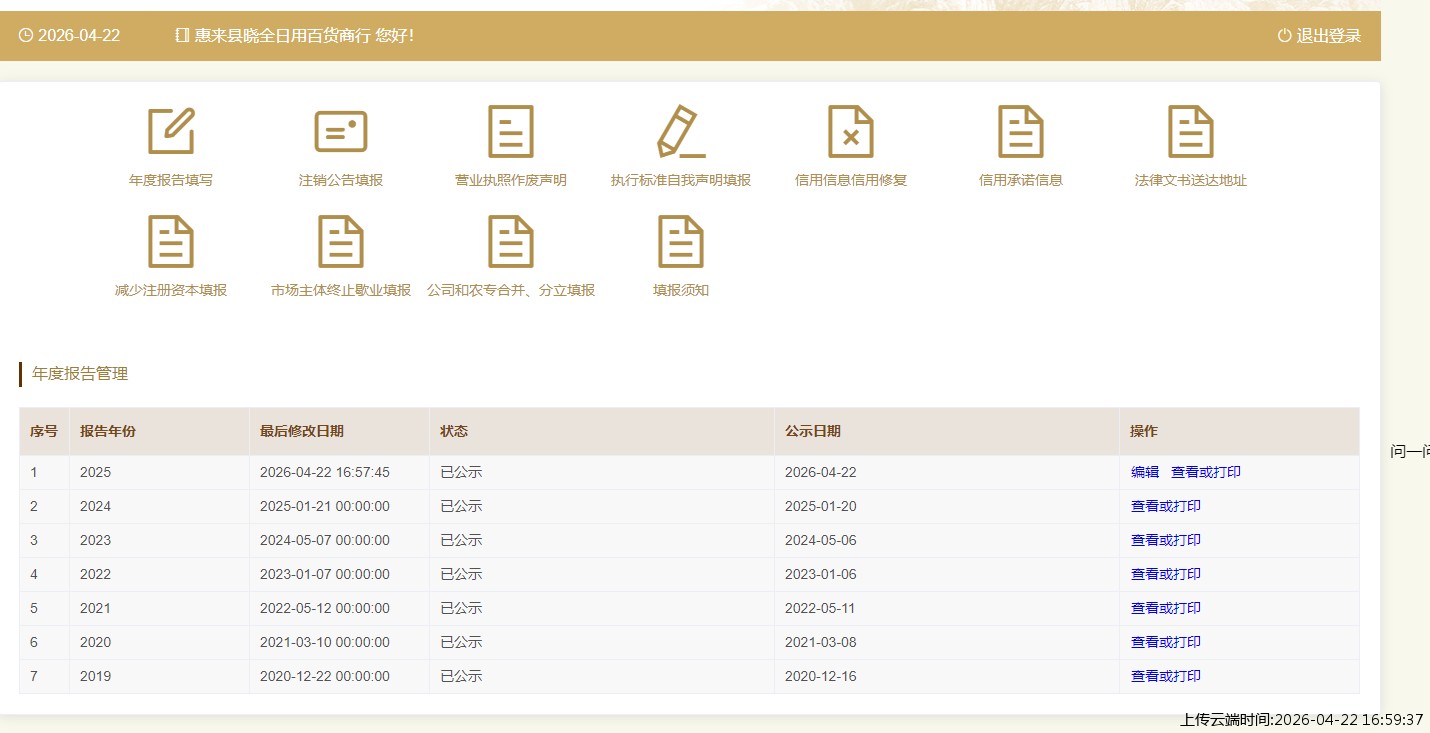Click 公司和农专合并、分立填报 icon

[511, 242]
